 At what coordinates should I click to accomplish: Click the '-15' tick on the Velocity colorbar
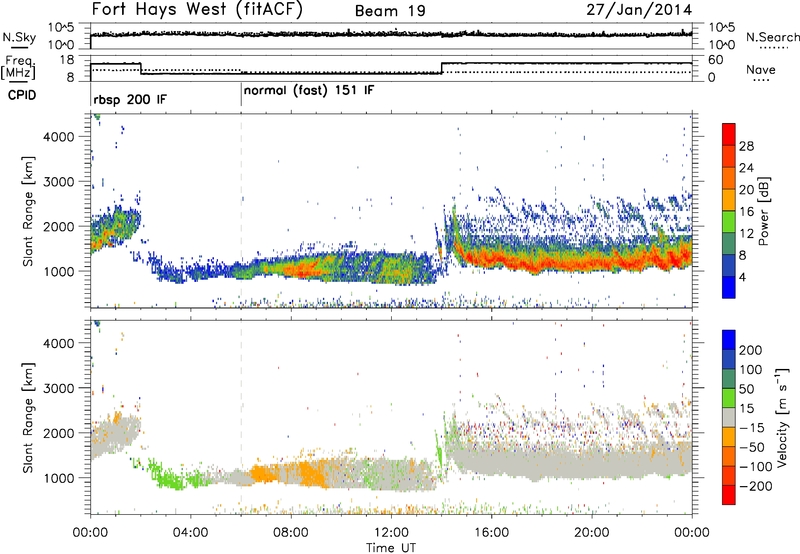[x=752, y=428]
